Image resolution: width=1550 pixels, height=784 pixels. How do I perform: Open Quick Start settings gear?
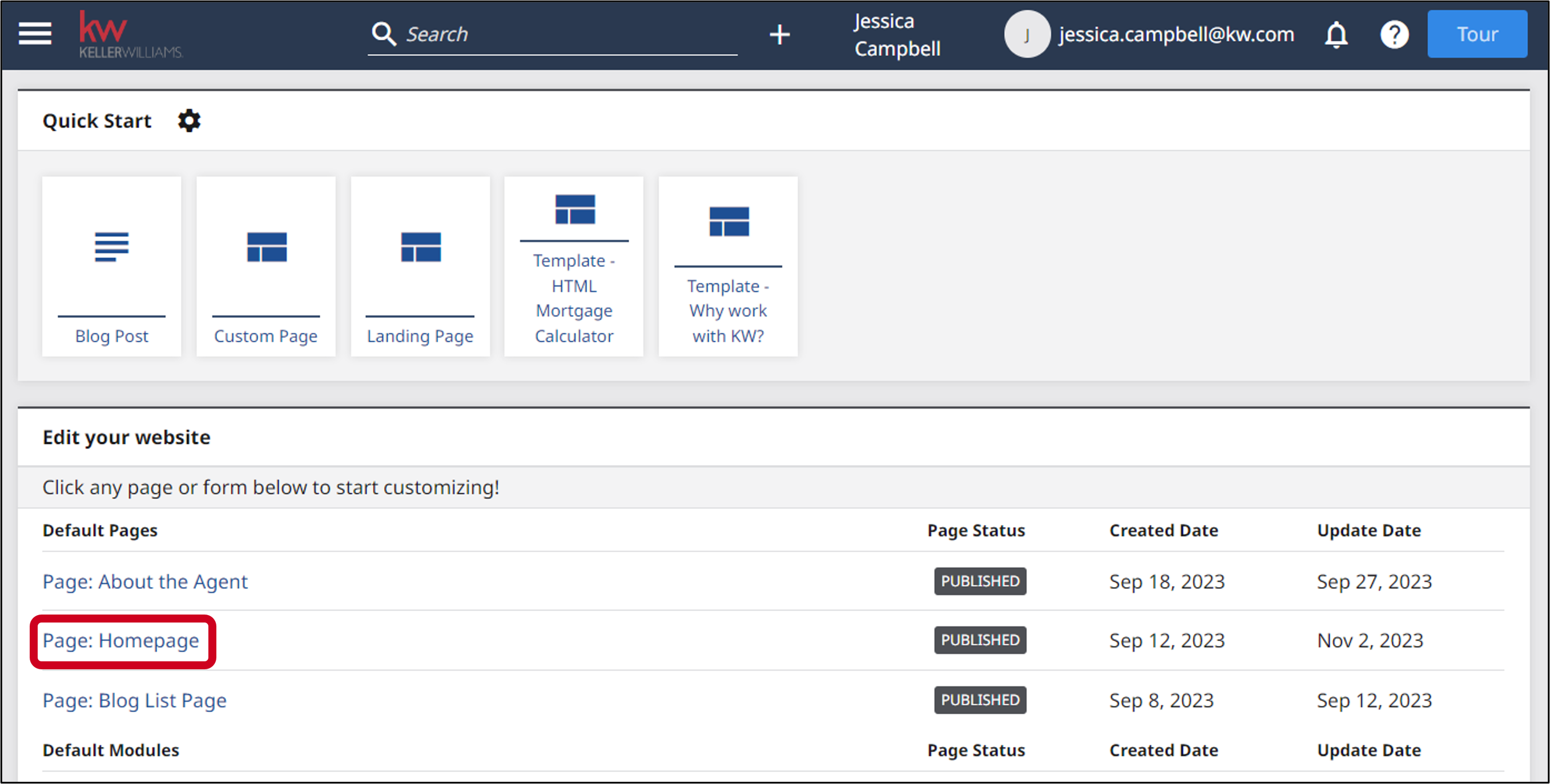tap(189, 121)
